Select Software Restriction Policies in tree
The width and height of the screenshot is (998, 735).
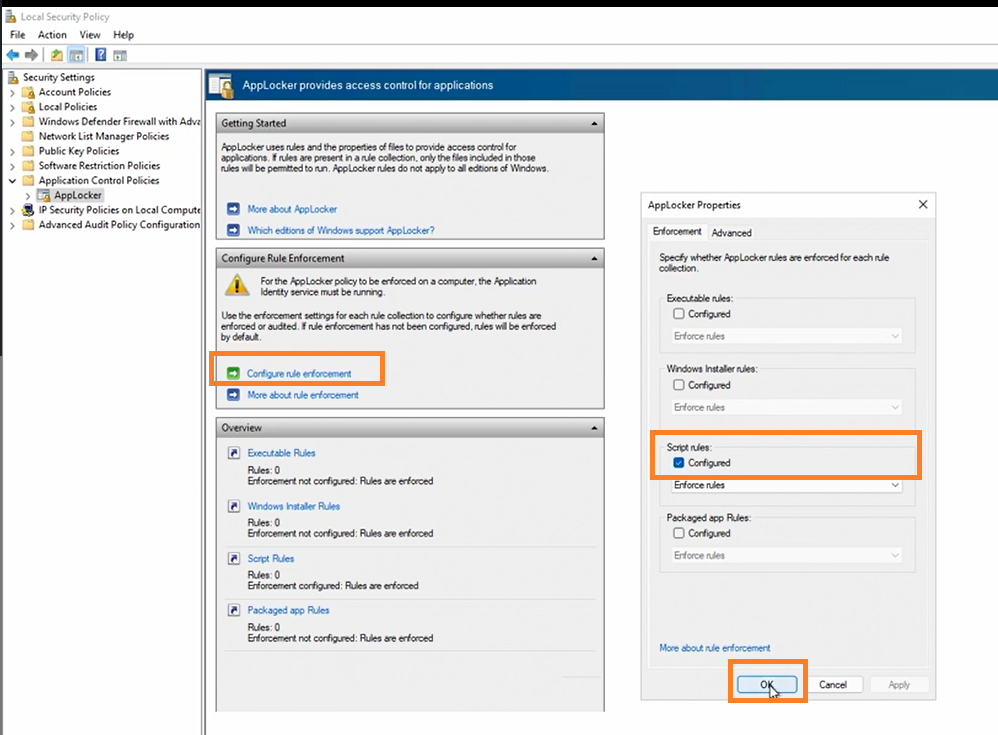(98, 166)
